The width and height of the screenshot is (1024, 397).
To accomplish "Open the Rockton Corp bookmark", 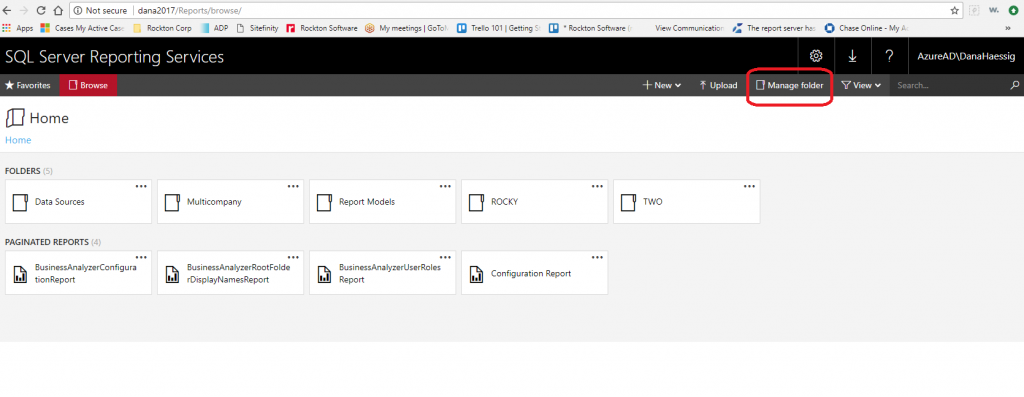I will [163, 28].
